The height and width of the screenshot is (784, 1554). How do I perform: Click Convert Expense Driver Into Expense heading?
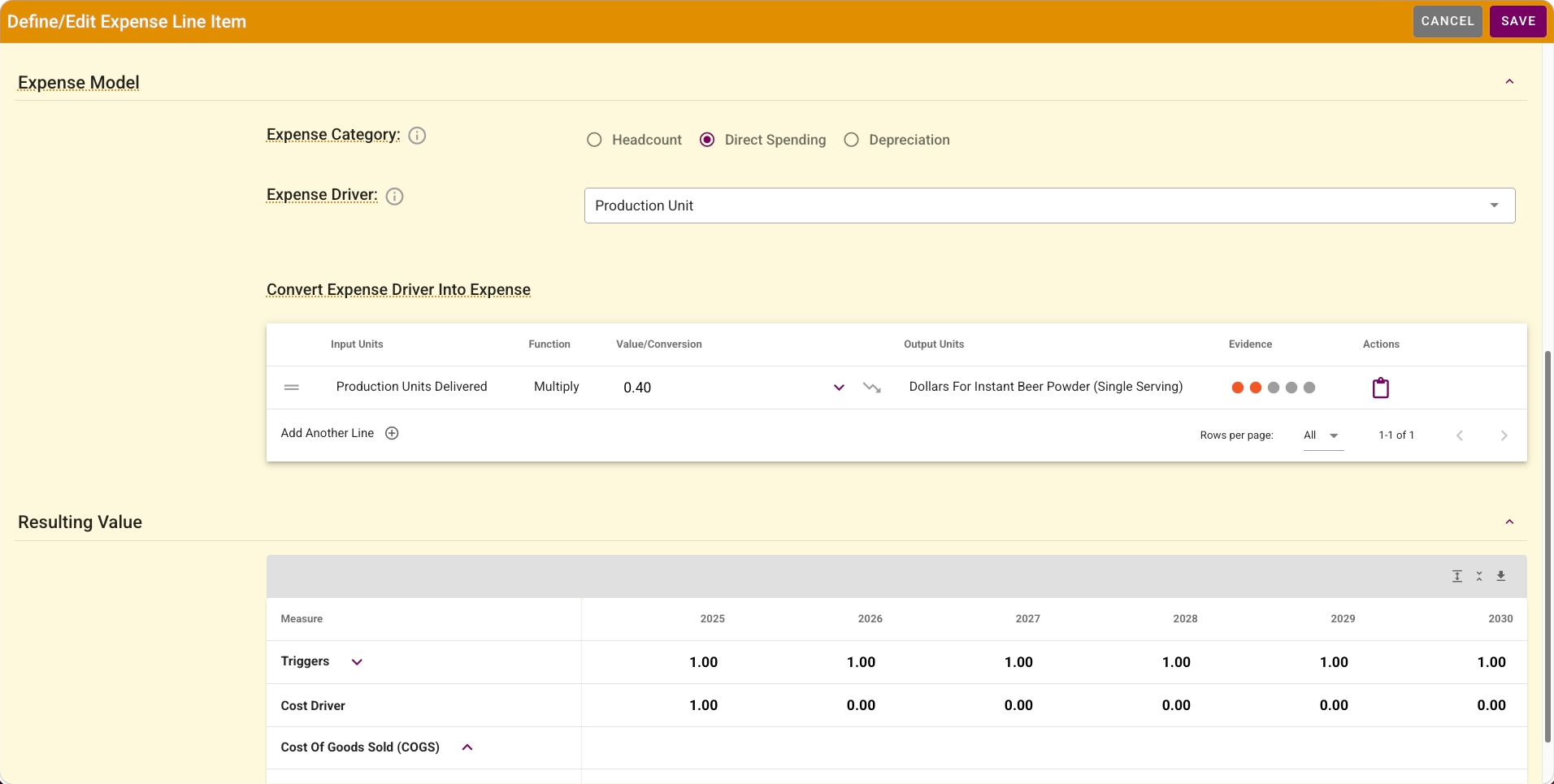coord(398,290)
